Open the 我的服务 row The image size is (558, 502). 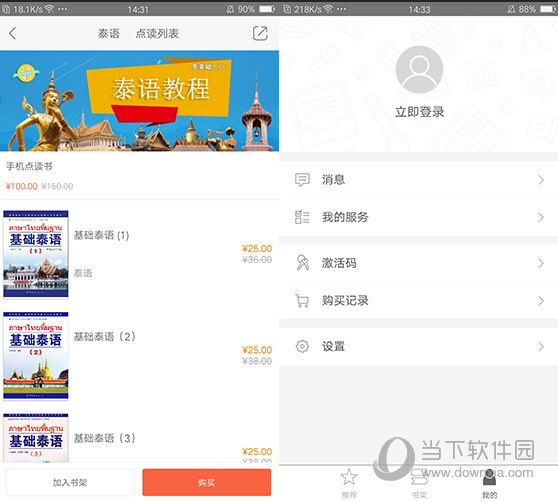coord(418,217)
